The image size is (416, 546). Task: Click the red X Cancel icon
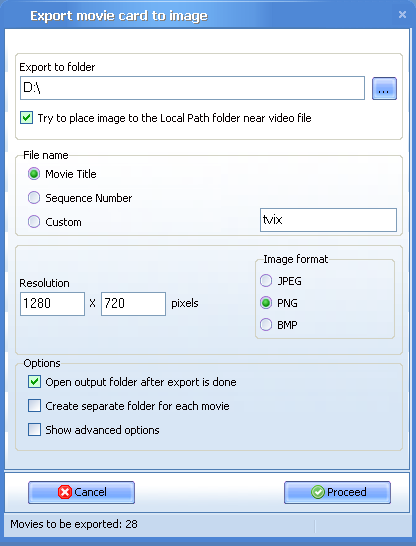click(x=65, y=492)
